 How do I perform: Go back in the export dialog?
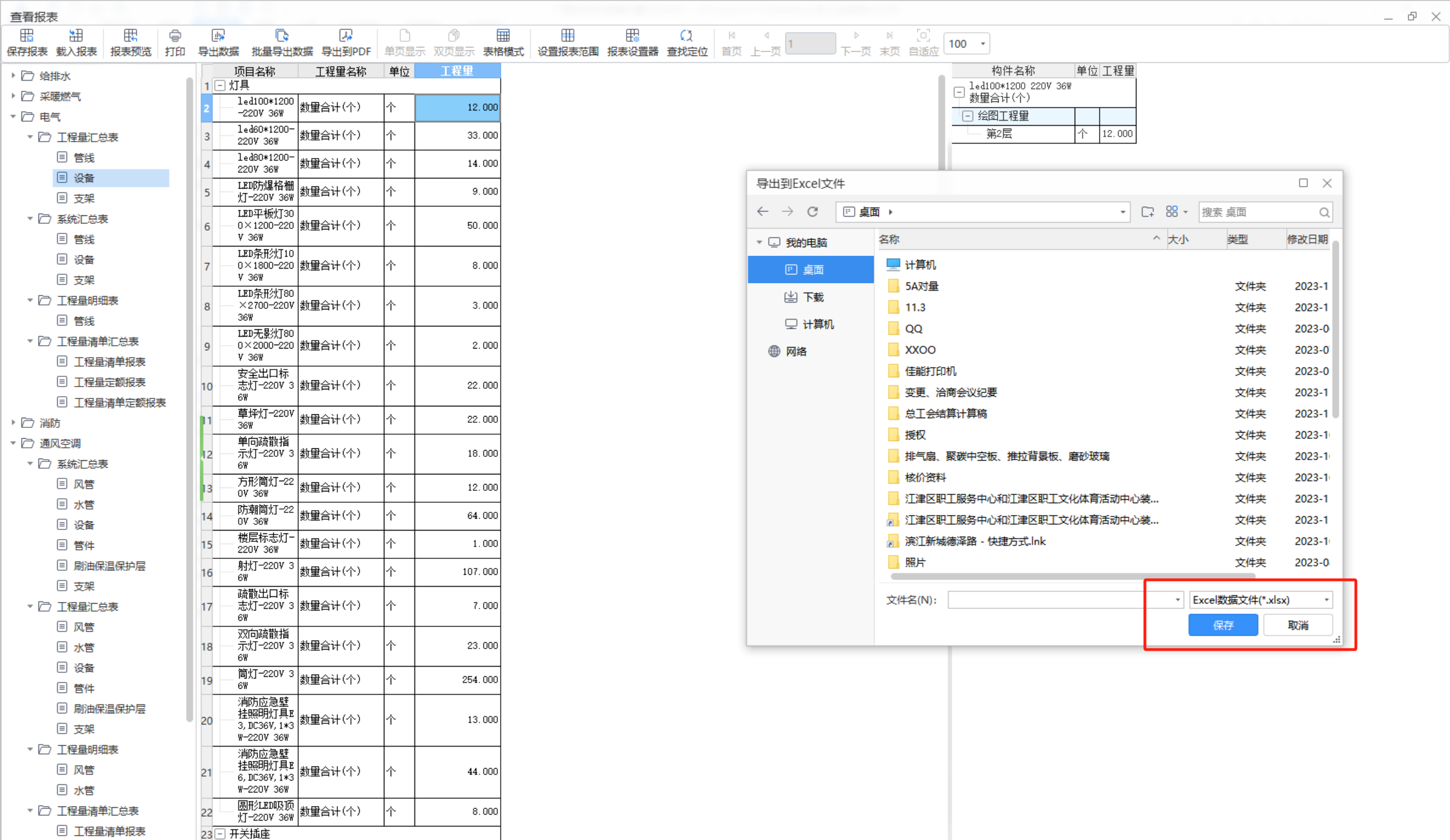[x=763, y=211]
